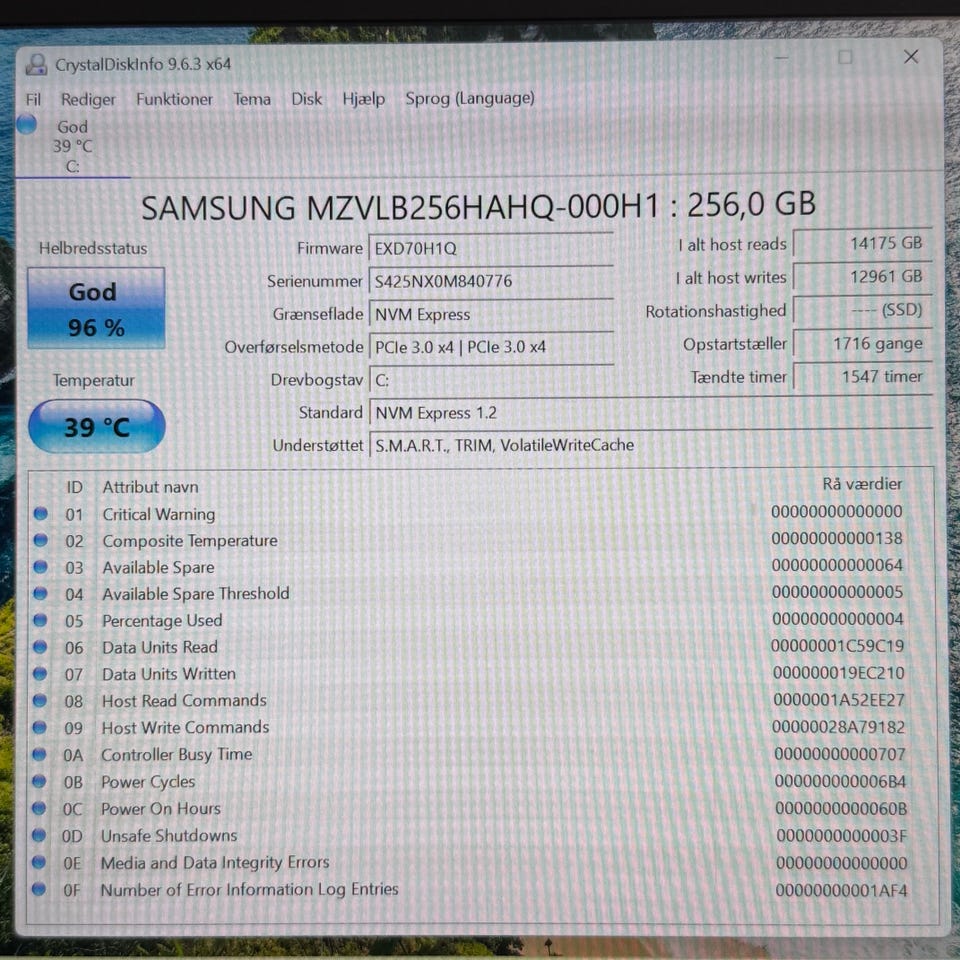Click the Standard field NVM Express 1.2
Image resolution: width=960 pixels, height=960 pixels.
[x=651, y=413]
